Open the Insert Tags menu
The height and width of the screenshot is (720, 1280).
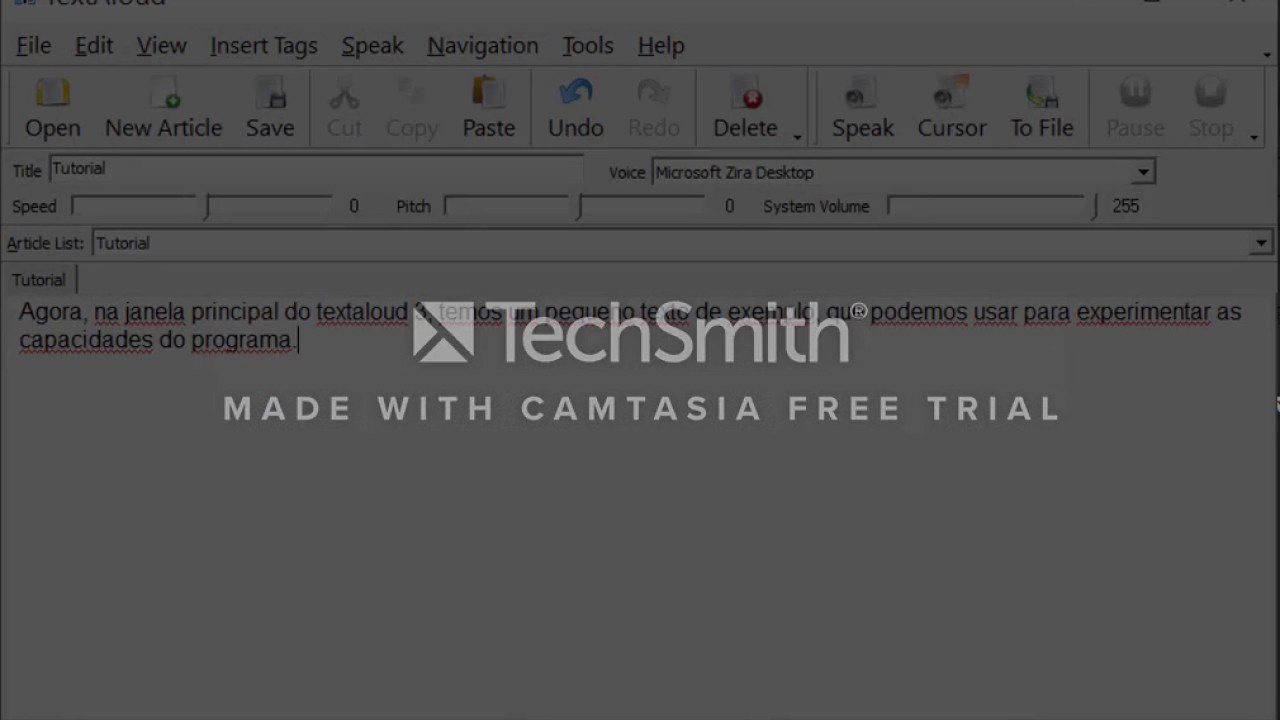tap(263, 45)
